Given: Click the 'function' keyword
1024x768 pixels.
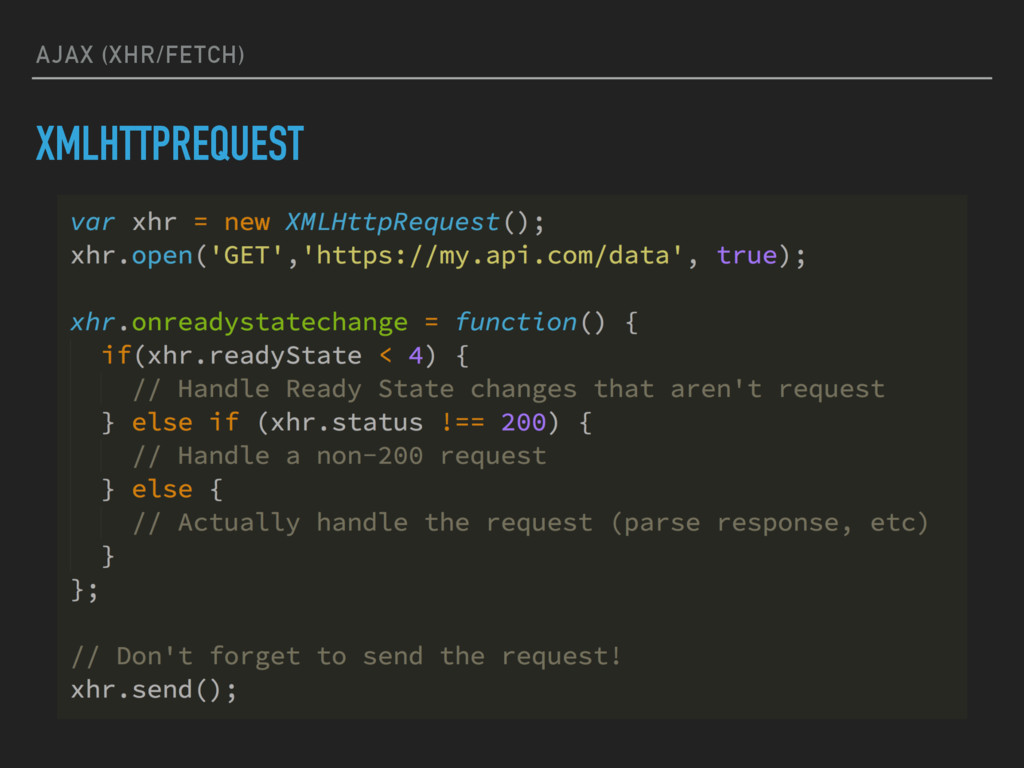Looking at the screenshot, I should (x=516, y=322).
